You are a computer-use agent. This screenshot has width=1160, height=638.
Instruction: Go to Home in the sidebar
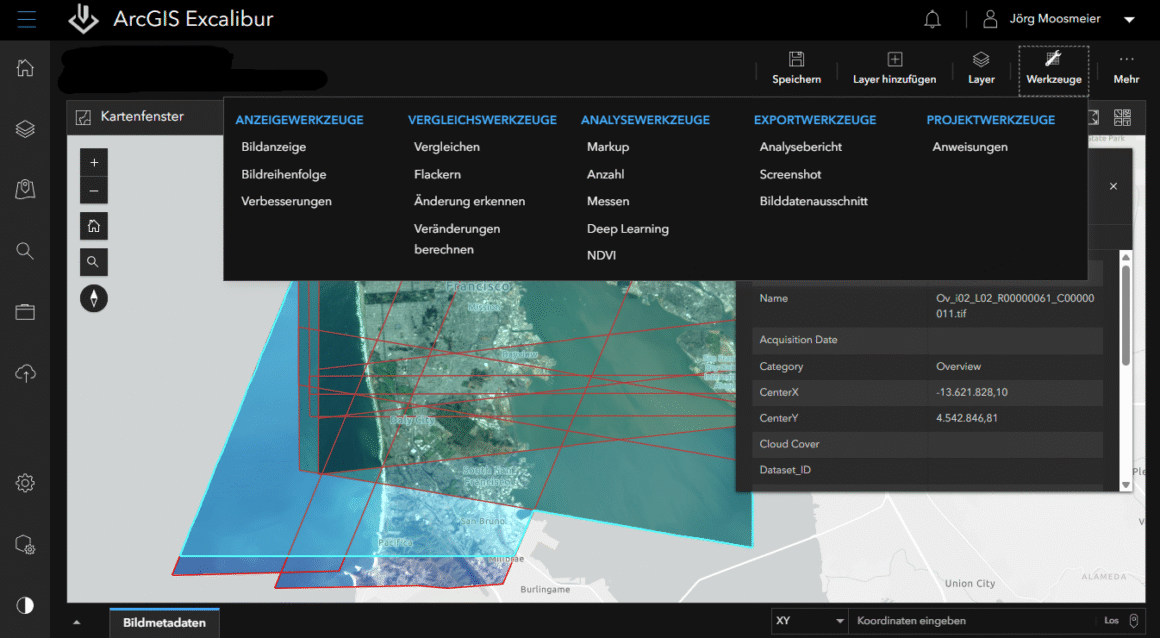point(25,67)
